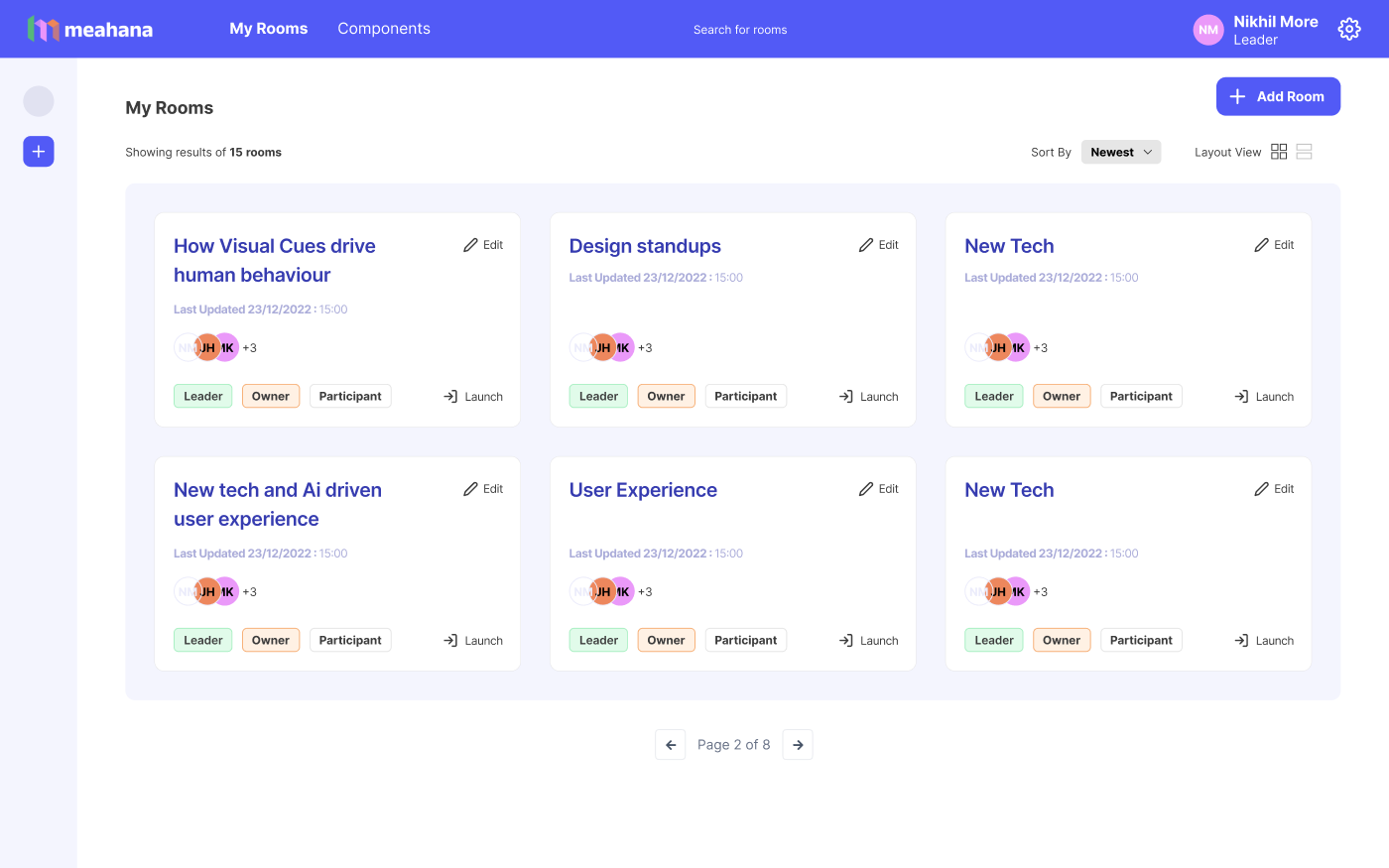Edit the New tech and Ai driven room
The width and height of the screenshot is (1389, 868).
point(483,489)
